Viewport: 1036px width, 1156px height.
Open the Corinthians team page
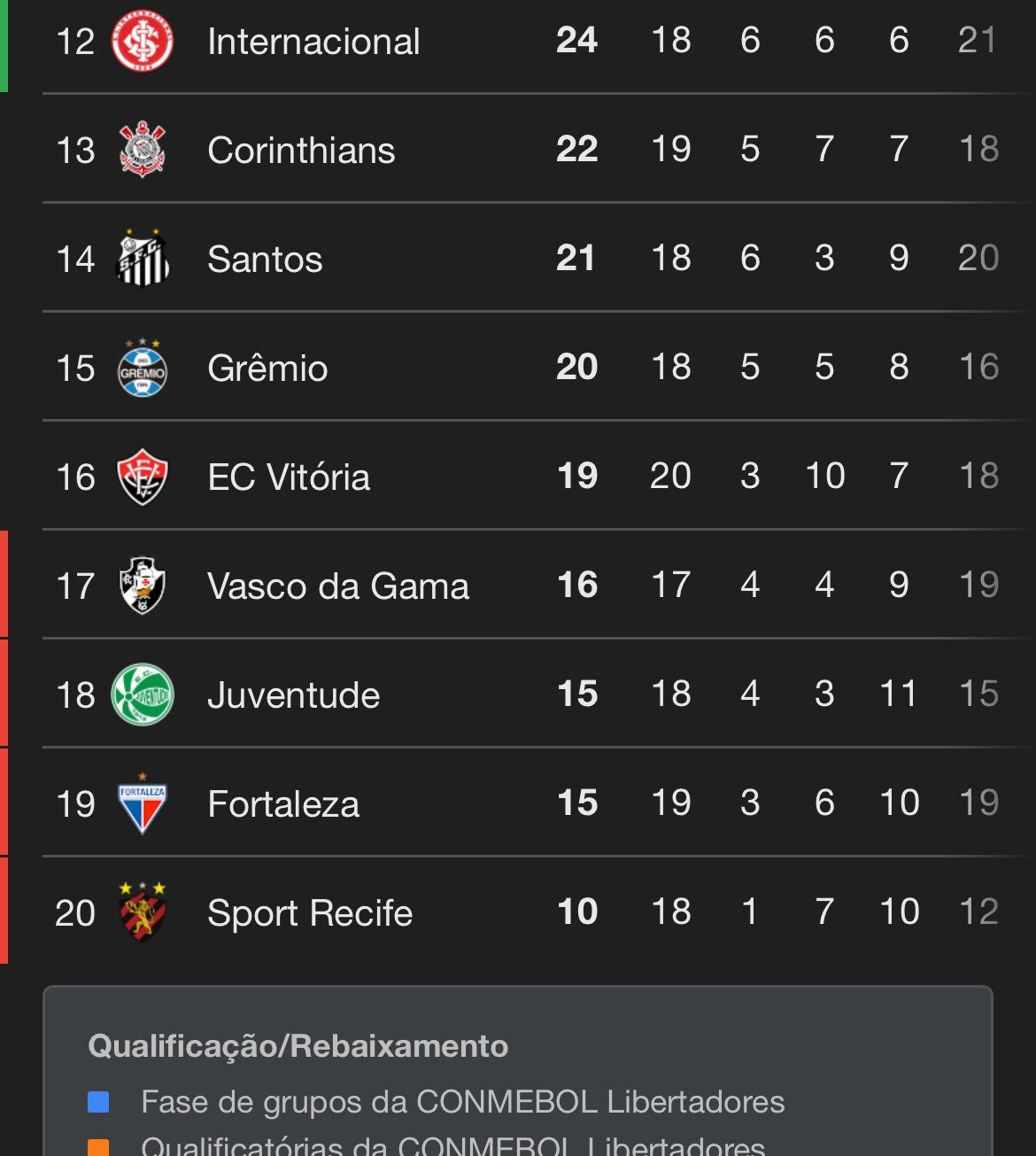(x=301, y=151)
